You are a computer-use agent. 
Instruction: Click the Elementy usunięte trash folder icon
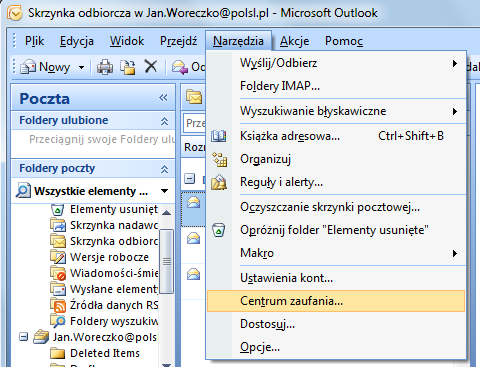tap(57, 210)
